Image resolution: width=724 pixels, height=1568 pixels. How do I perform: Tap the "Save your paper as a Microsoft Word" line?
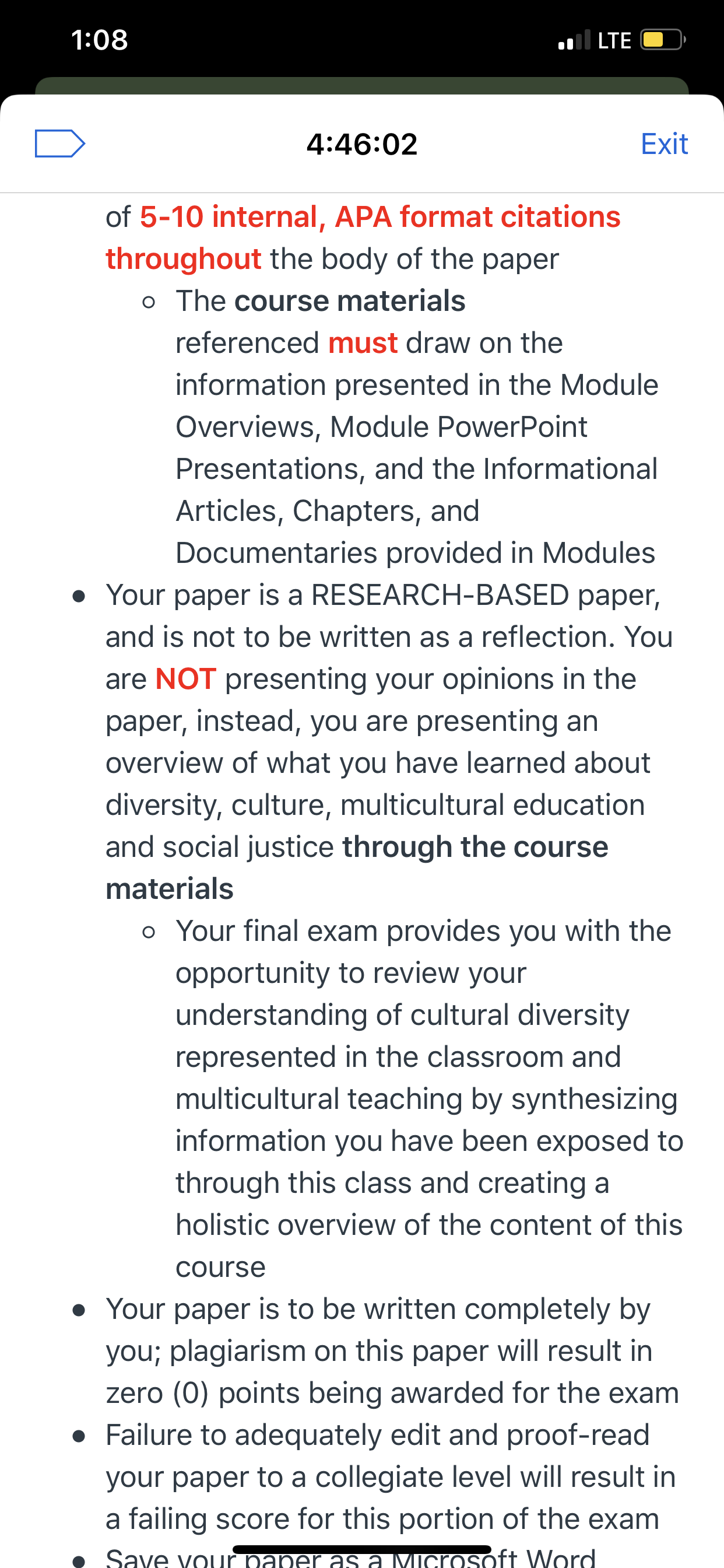click(350, 1557)
